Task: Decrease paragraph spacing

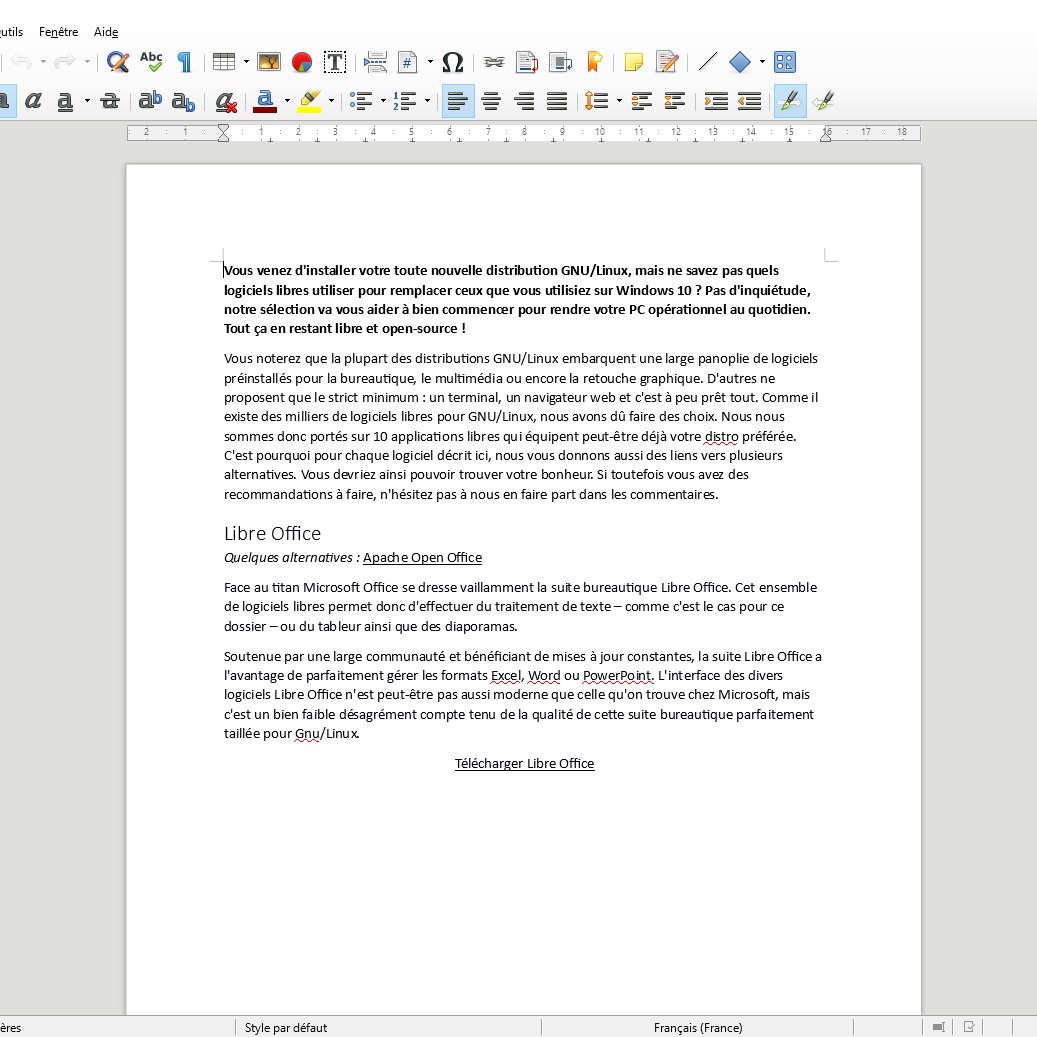Action: tap(675, 101)
